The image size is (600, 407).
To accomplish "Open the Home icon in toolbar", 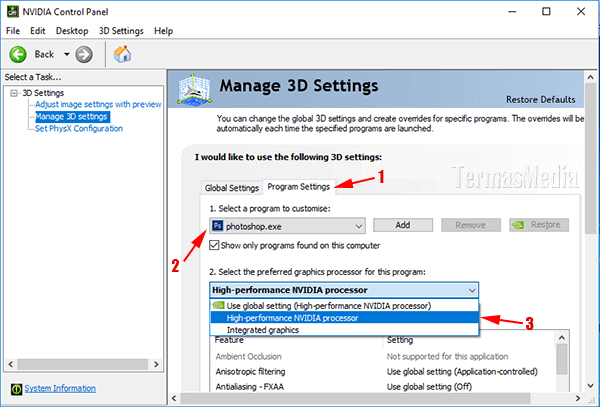I will 122,54.
